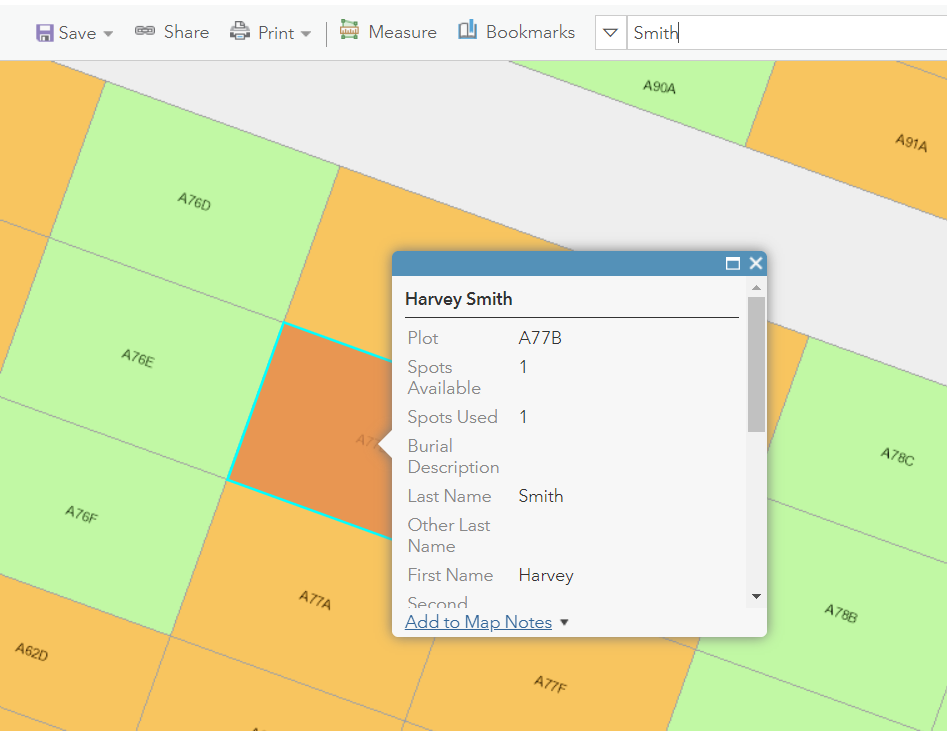Open the Add to Map Notes dropdown arrow
The width and height of the screenshot is (947, 731).
[x=564, y=622]
